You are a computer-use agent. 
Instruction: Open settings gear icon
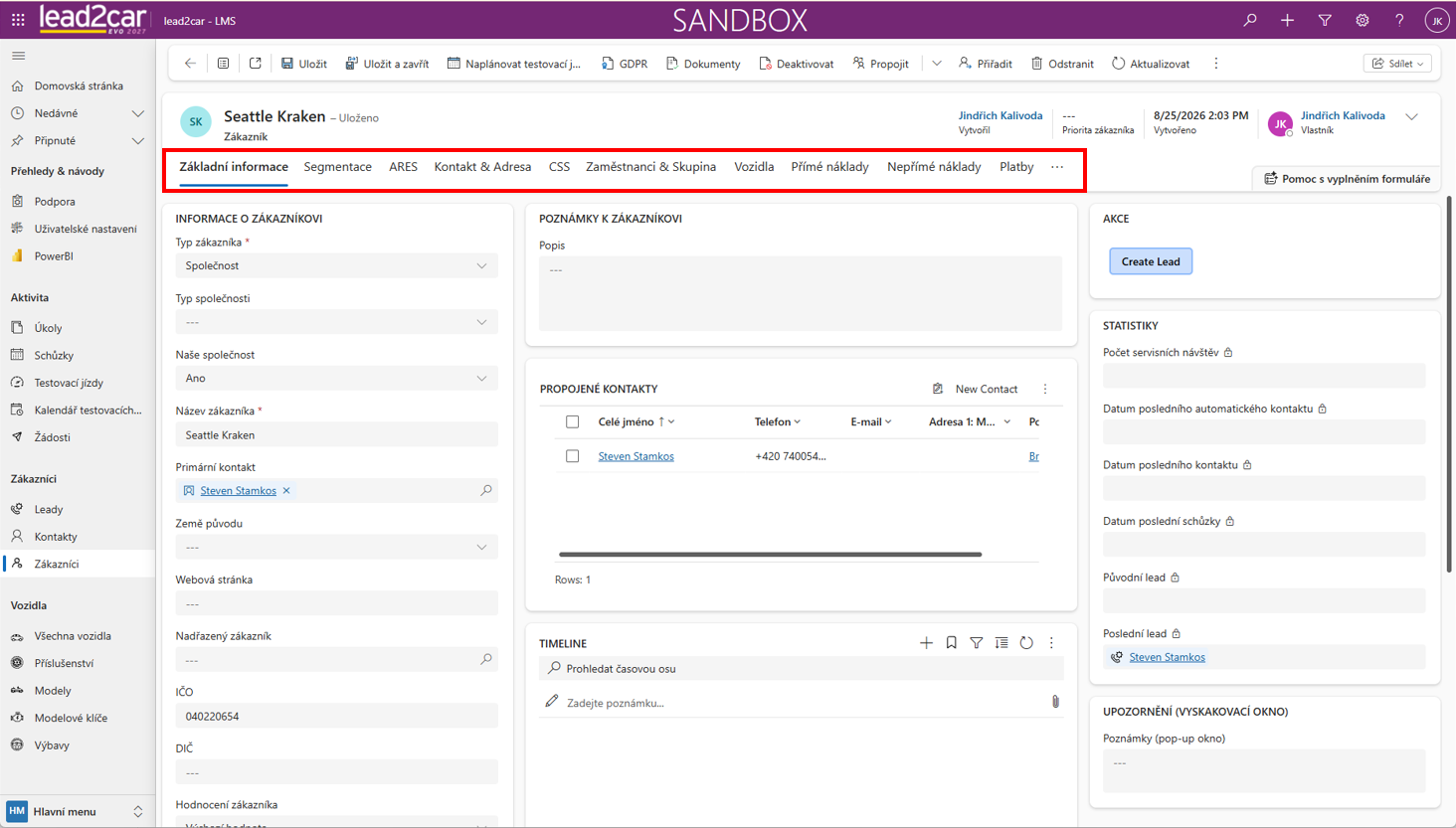(x=1362, y=20)
